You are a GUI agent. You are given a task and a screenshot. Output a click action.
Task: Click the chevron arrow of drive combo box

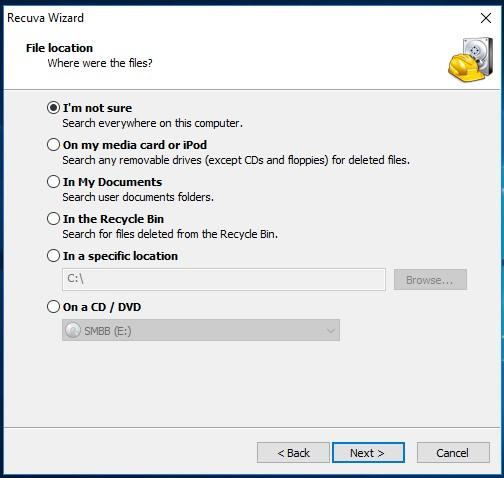click(x=331, y=331)
